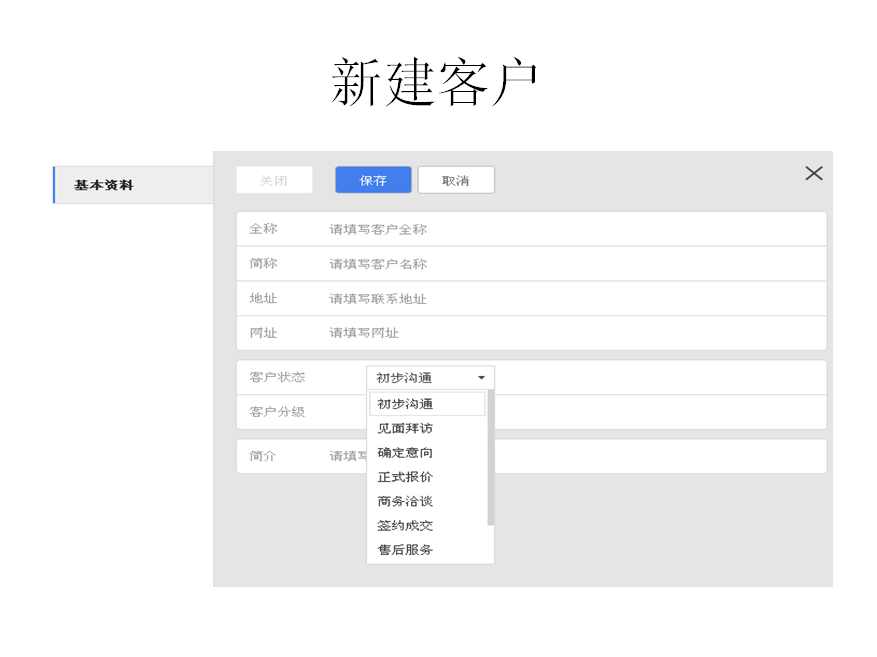Close the dialog with the X icon
The width and height of the screenshot is (877, 657).
tap(813, 173)
